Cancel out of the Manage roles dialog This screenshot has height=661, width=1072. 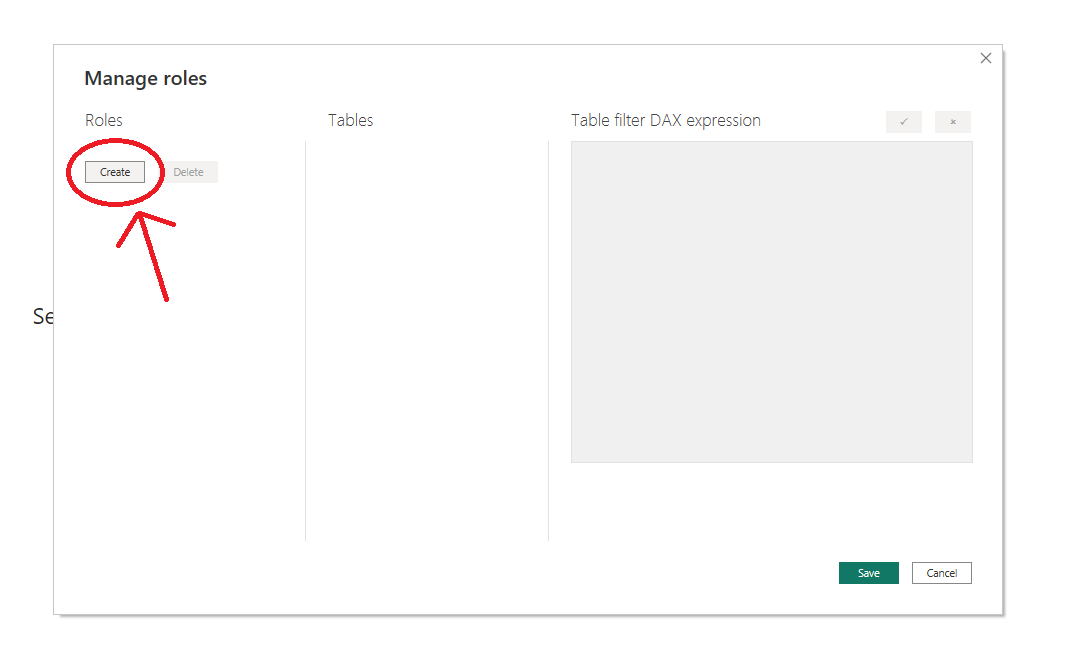click(x=941, y=572)
